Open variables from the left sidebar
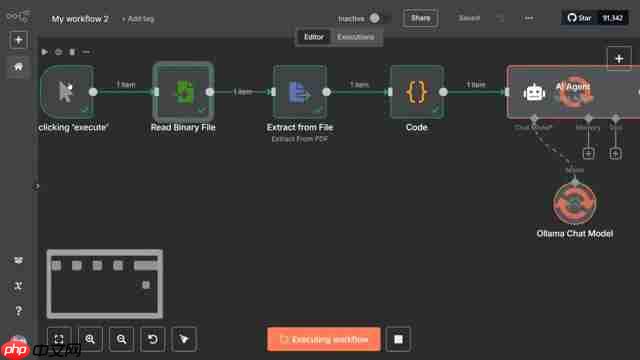Viewport: 640px width, 360px height. point(18,286)
